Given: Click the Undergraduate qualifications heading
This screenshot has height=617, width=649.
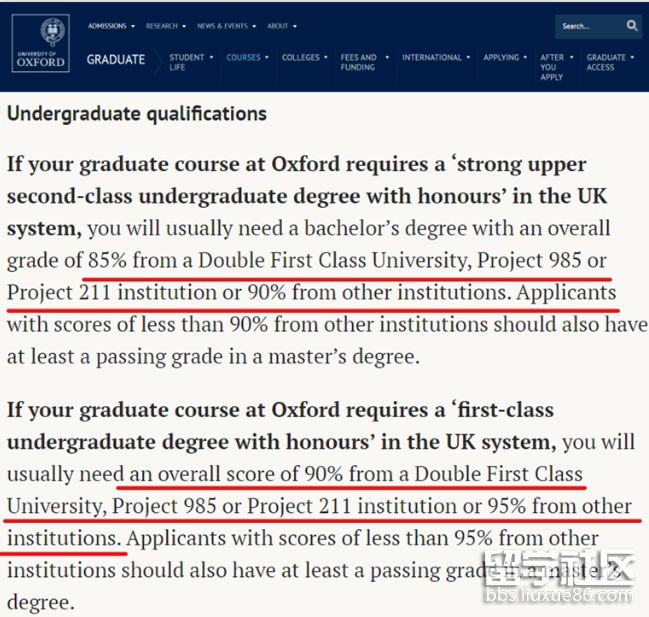Looking at the screenshot, I should (x=137, y=114).
